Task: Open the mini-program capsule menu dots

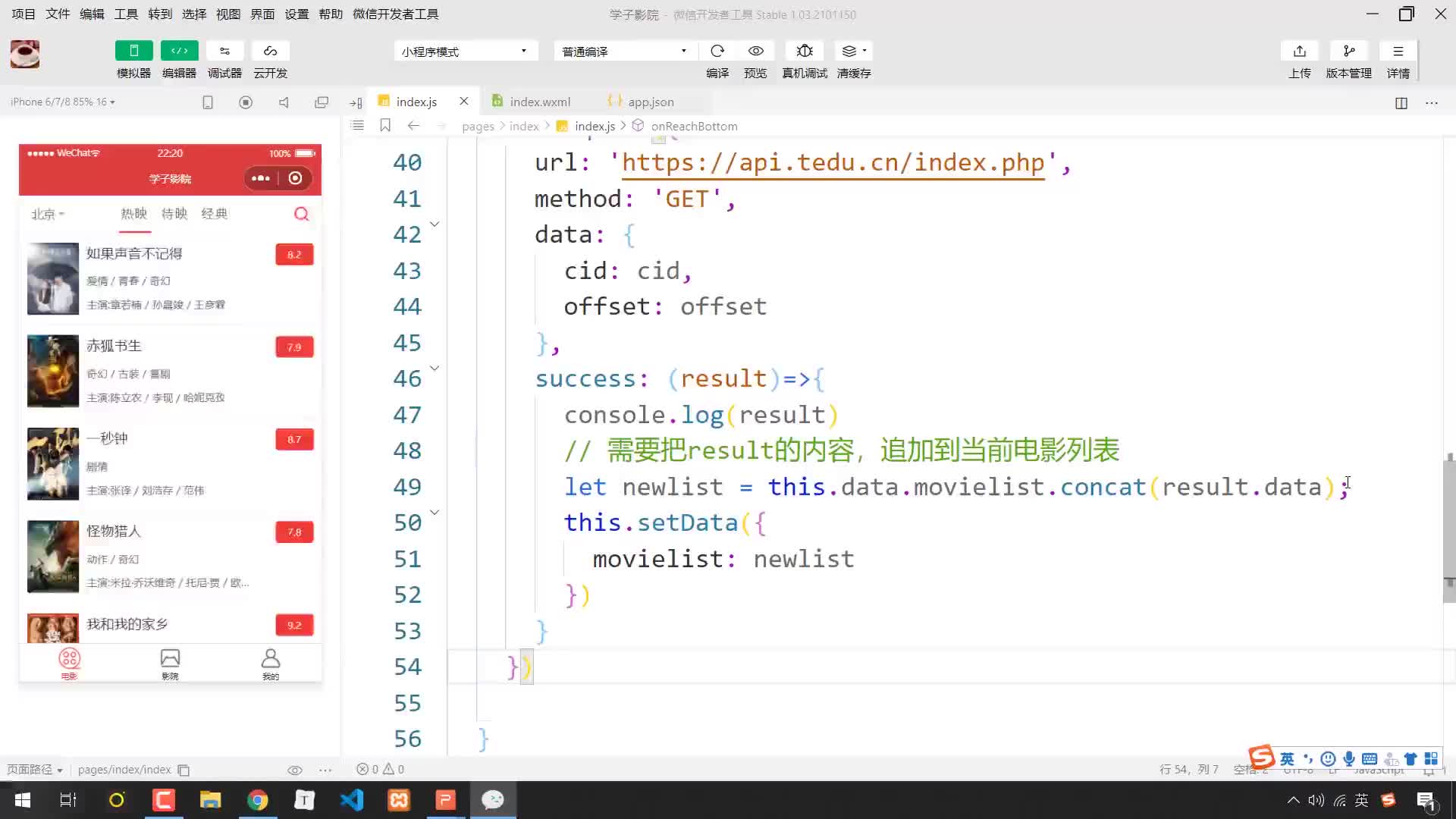Action: pyautogui.click(x=260, y=178)
